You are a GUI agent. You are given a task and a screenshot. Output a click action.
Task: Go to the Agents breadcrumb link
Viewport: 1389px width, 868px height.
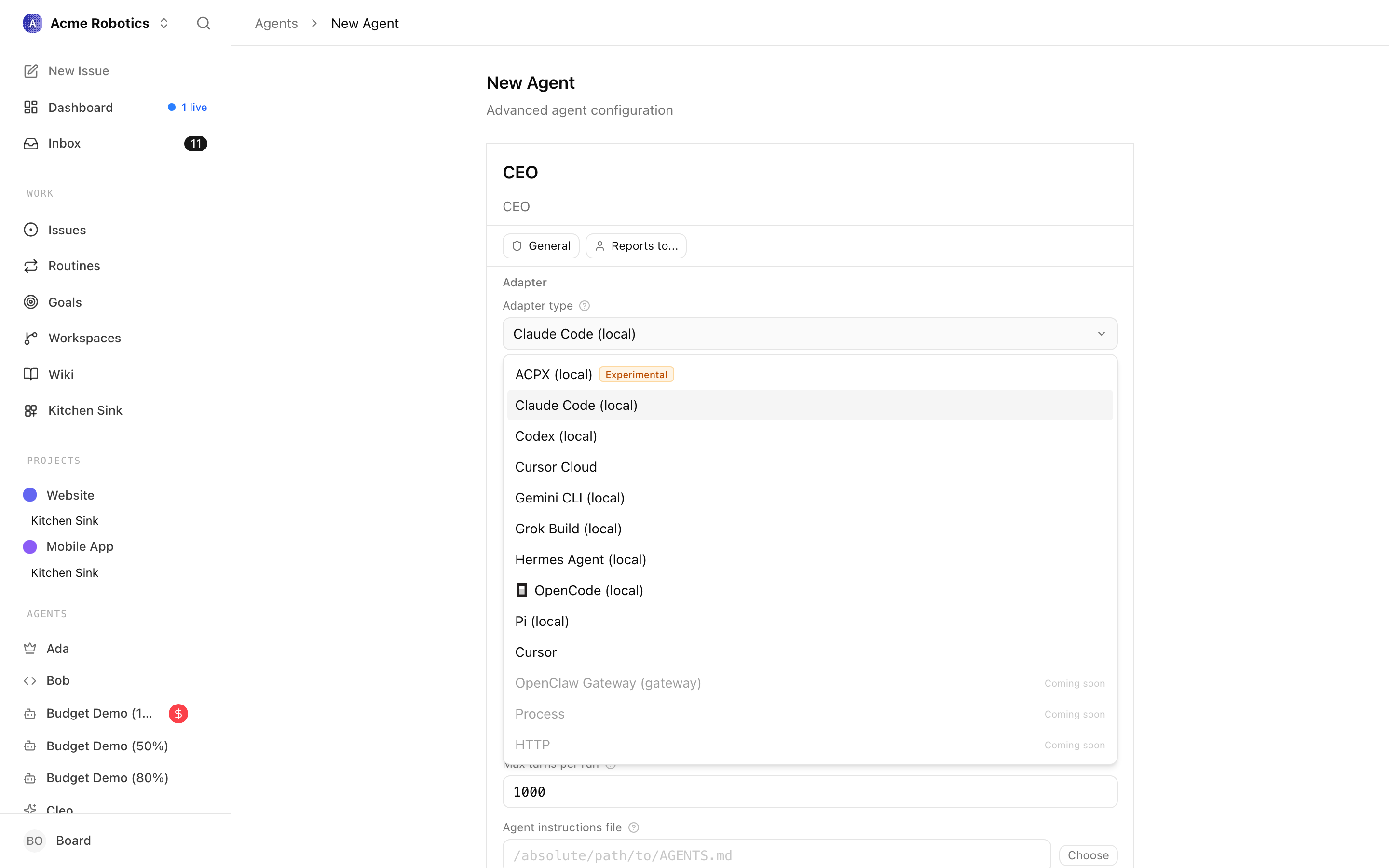click(x=276, y=23)
